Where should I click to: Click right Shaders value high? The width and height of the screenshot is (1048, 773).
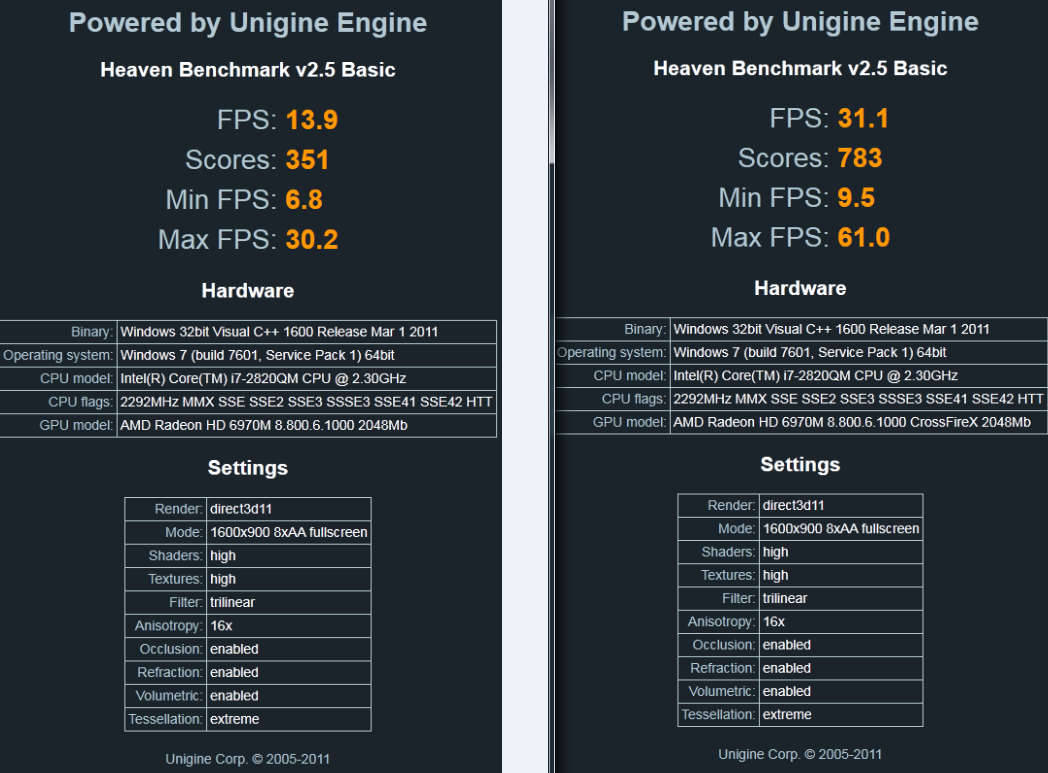[841, 552]
